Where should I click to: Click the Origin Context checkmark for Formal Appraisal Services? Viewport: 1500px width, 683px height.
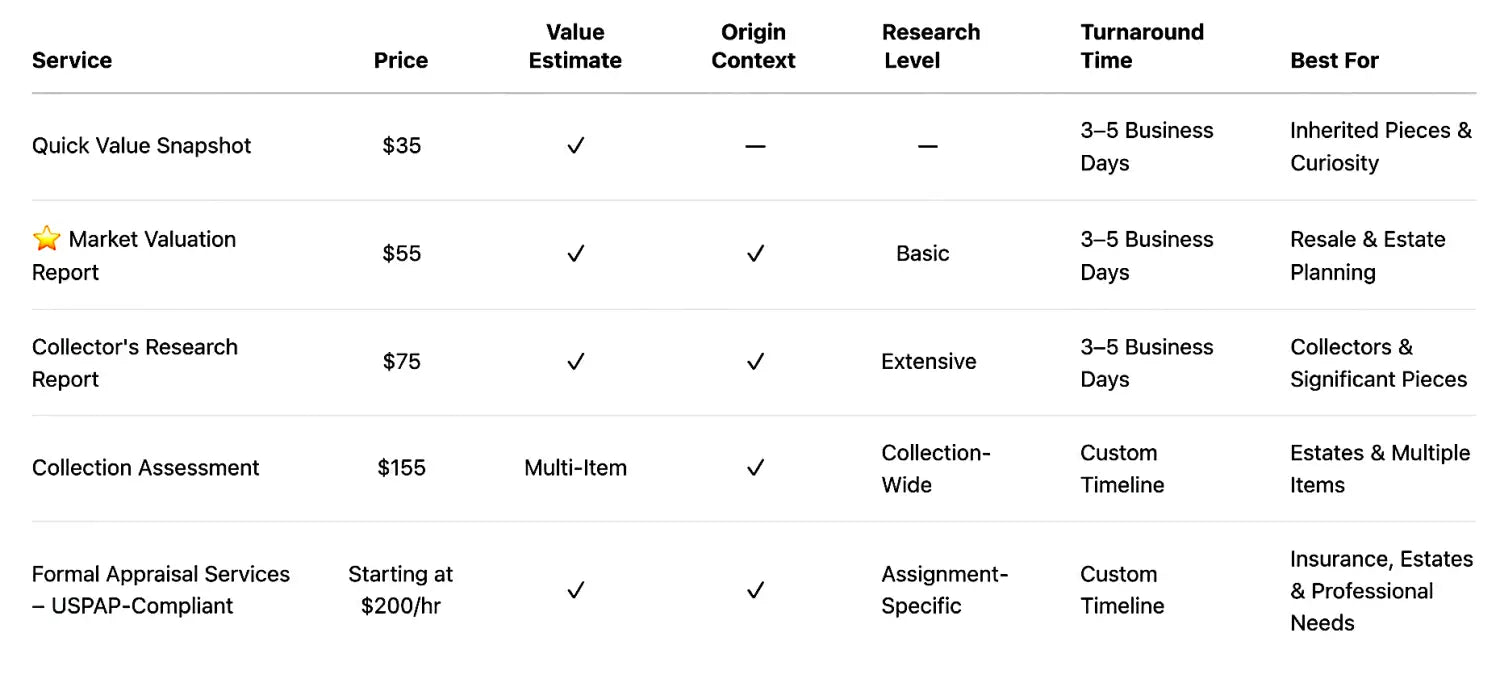[755, 591]
